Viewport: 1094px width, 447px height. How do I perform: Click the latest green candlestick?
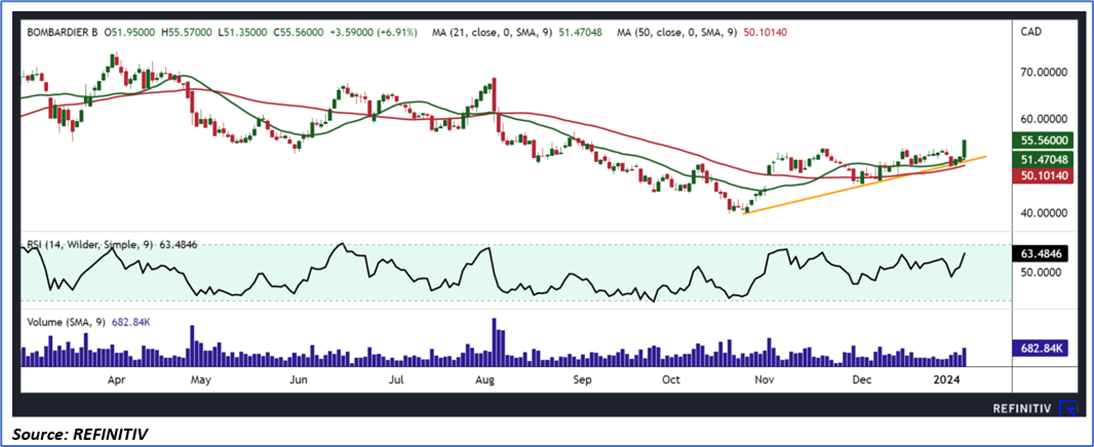tap(965, 149)
